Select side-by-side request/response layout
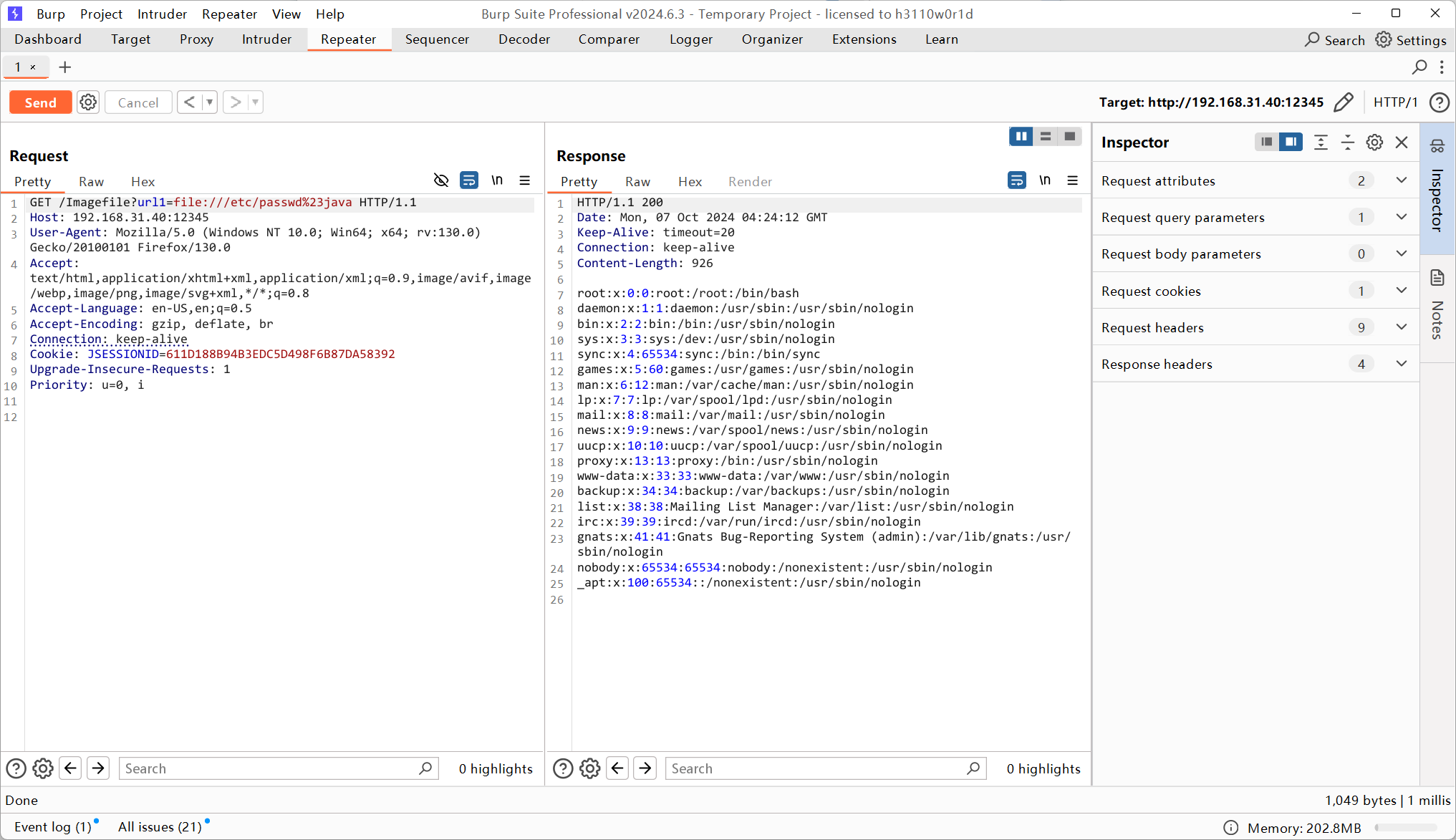Viewport: 1456px width, 840px height. pos(1021,136)
